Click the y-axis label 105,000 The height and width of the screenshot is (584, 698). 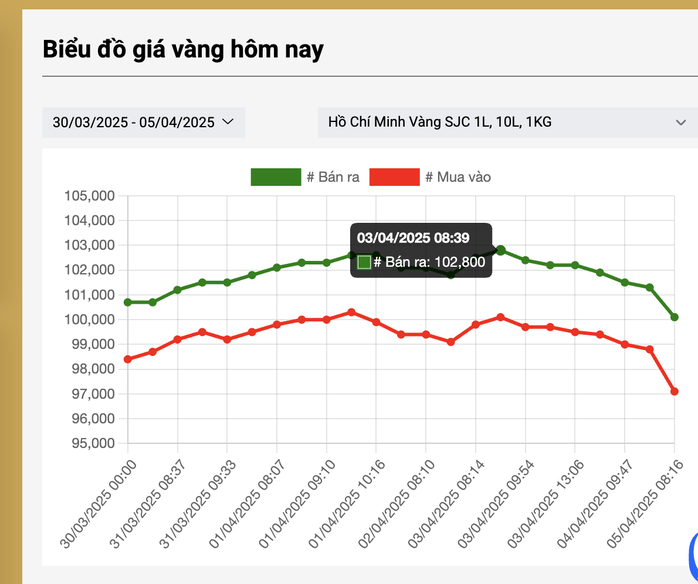pyautogui.click(x=89, y=196)
